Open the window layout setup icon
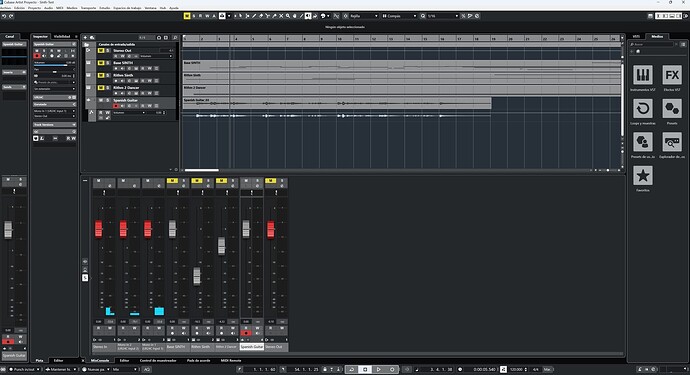The height and width of the screenshot is (375, 690). [x=650, y=16]
